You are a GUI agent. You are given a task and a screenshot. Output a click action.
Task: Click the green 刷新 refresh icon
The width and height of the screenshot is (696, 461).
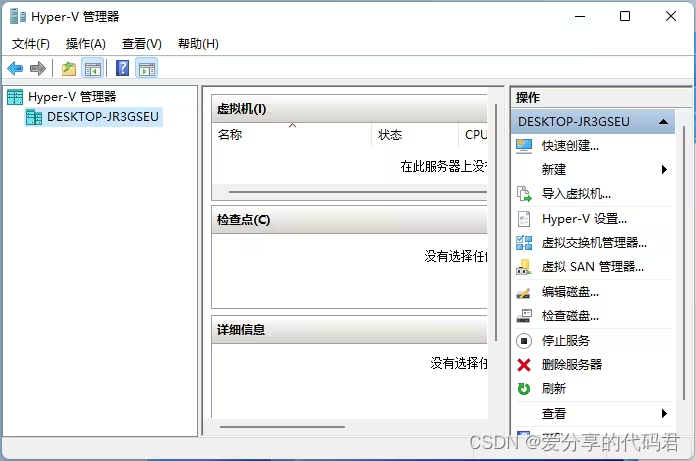[x=524, y=389]
